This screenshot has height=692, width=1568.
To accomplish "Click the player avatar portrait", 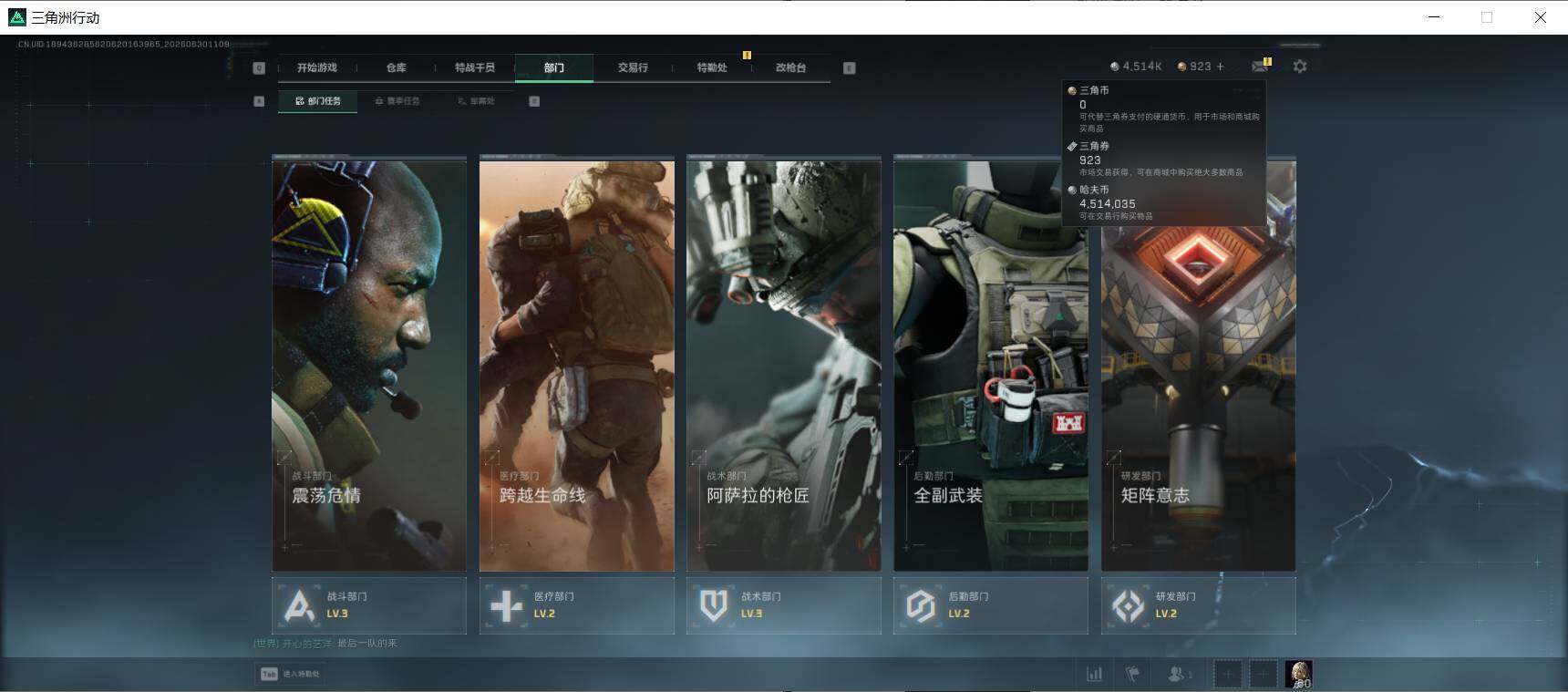I will [1298, 674].
